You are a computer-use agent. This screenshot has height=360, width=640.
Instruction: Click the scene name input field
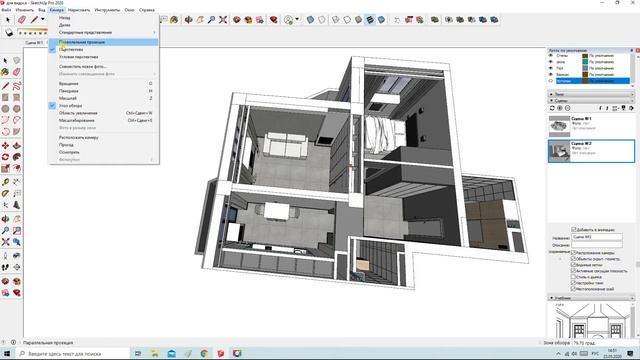pyautogui.click(x=597, y=237)
